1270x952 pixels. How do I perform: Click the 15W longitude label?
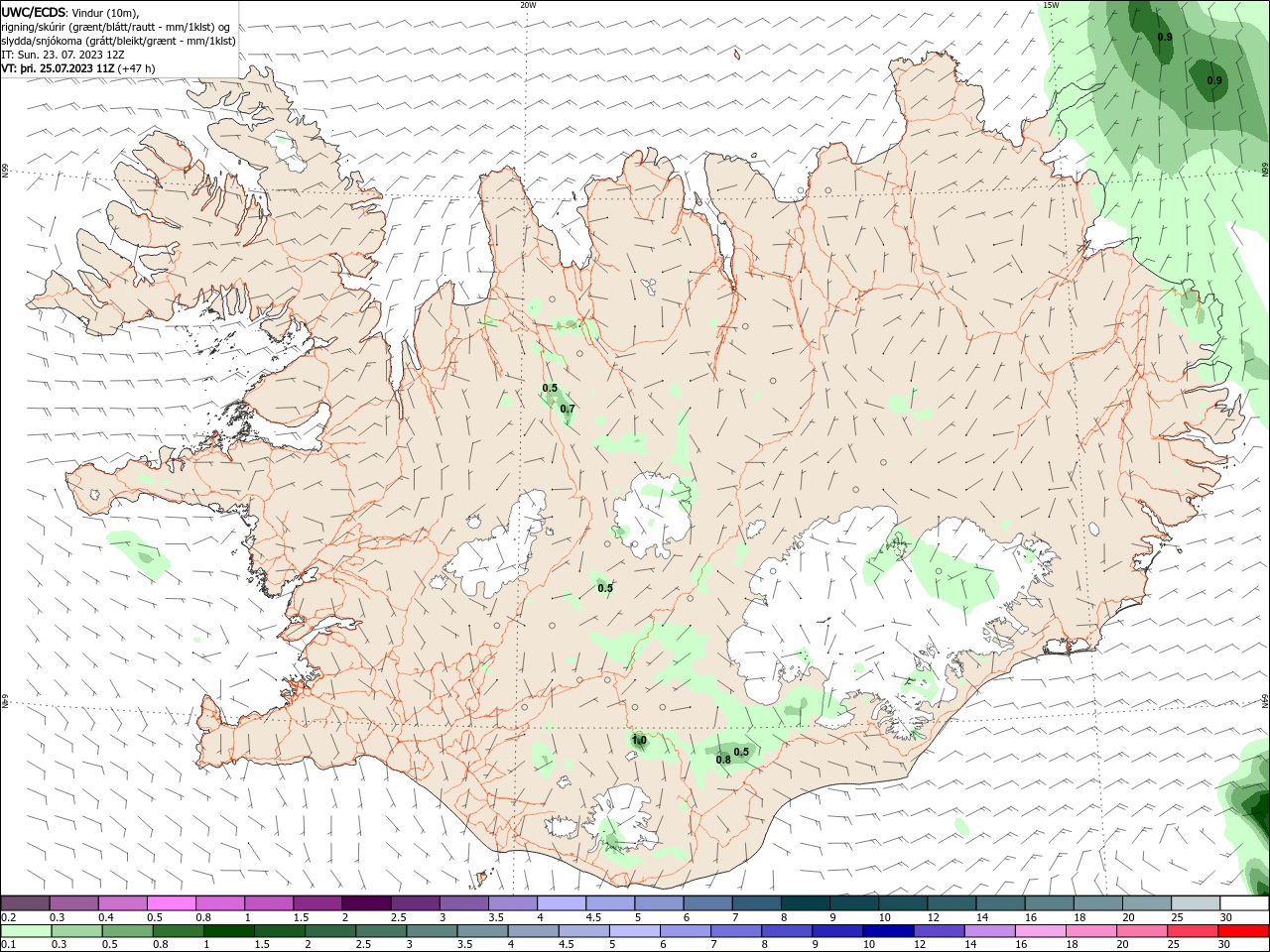(1051, 5)
